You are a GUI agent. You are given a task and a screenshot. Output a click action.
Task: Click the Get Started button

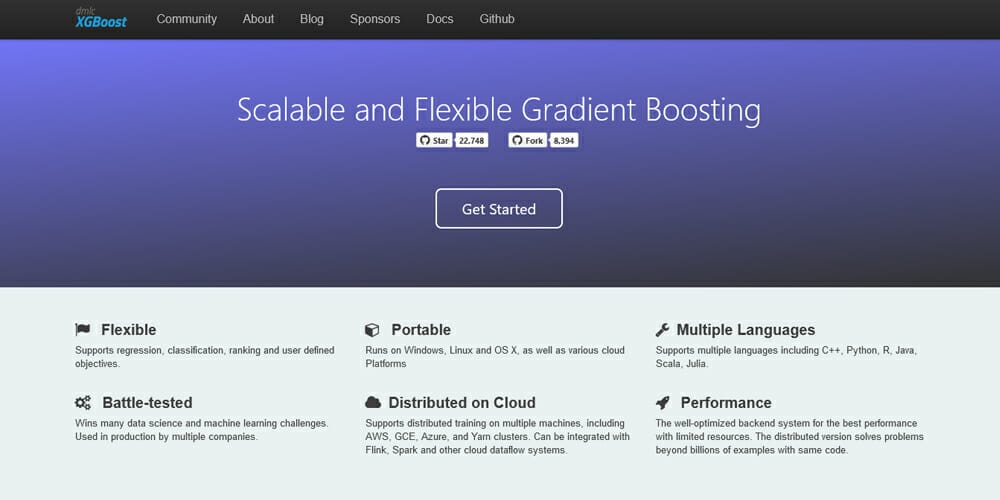499,209
